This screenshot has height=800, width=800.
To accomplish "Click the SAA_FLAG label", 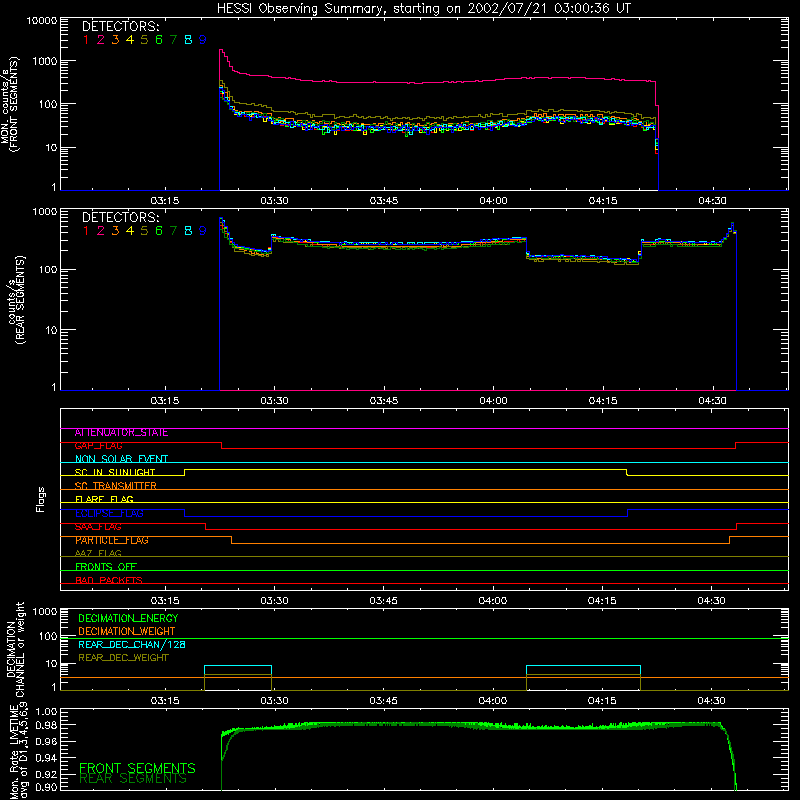I will click(x=98, y=527).
